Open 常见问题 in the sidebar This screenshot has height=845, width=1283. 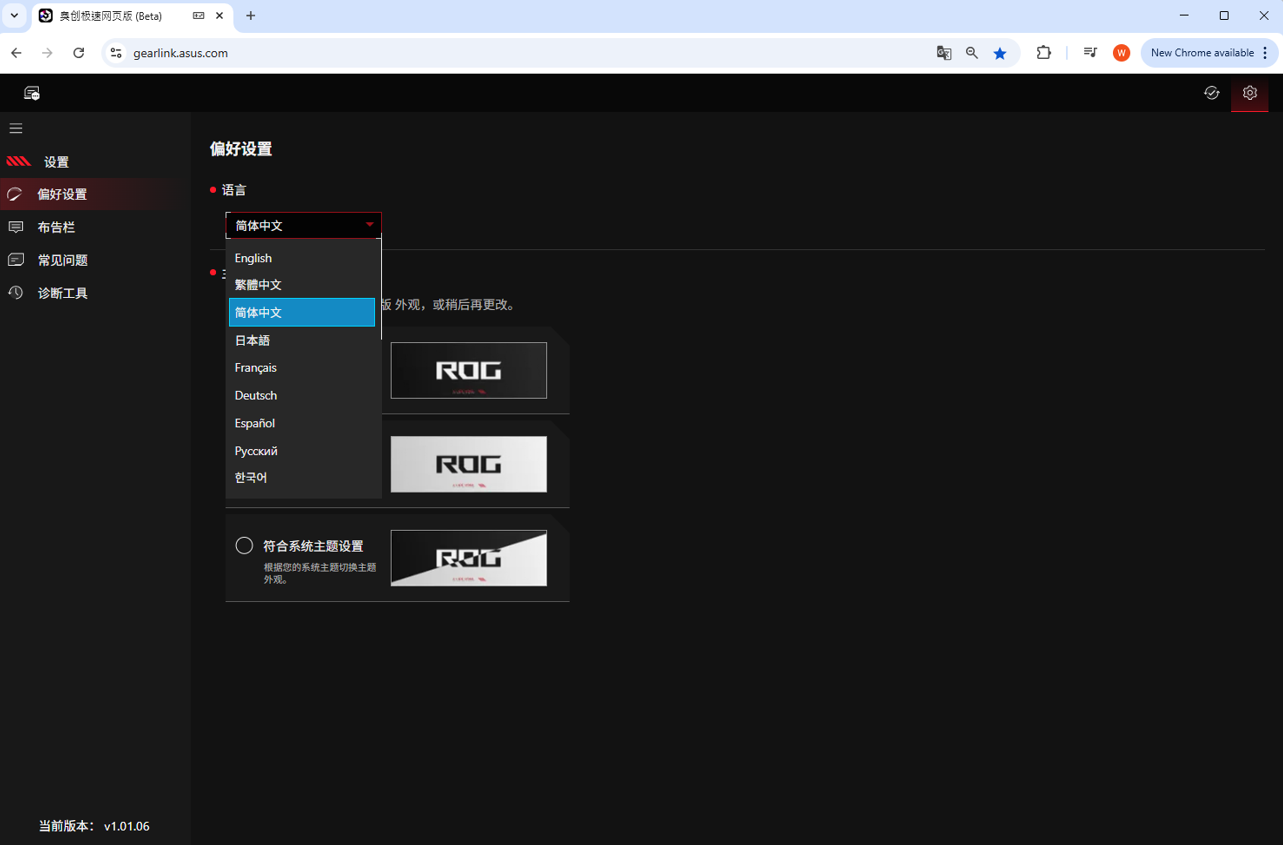pyautogui.click(x=95, y=260)
